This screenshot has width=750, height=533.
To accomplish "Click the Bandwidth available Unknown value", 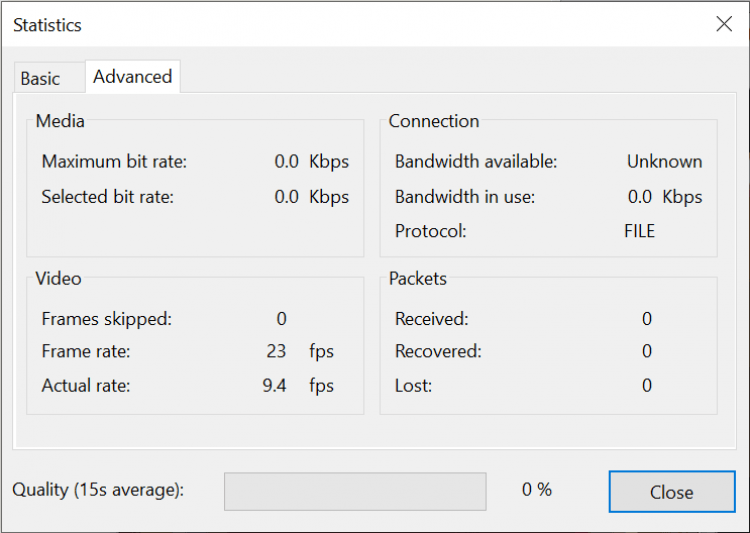I will click(664, 161).
